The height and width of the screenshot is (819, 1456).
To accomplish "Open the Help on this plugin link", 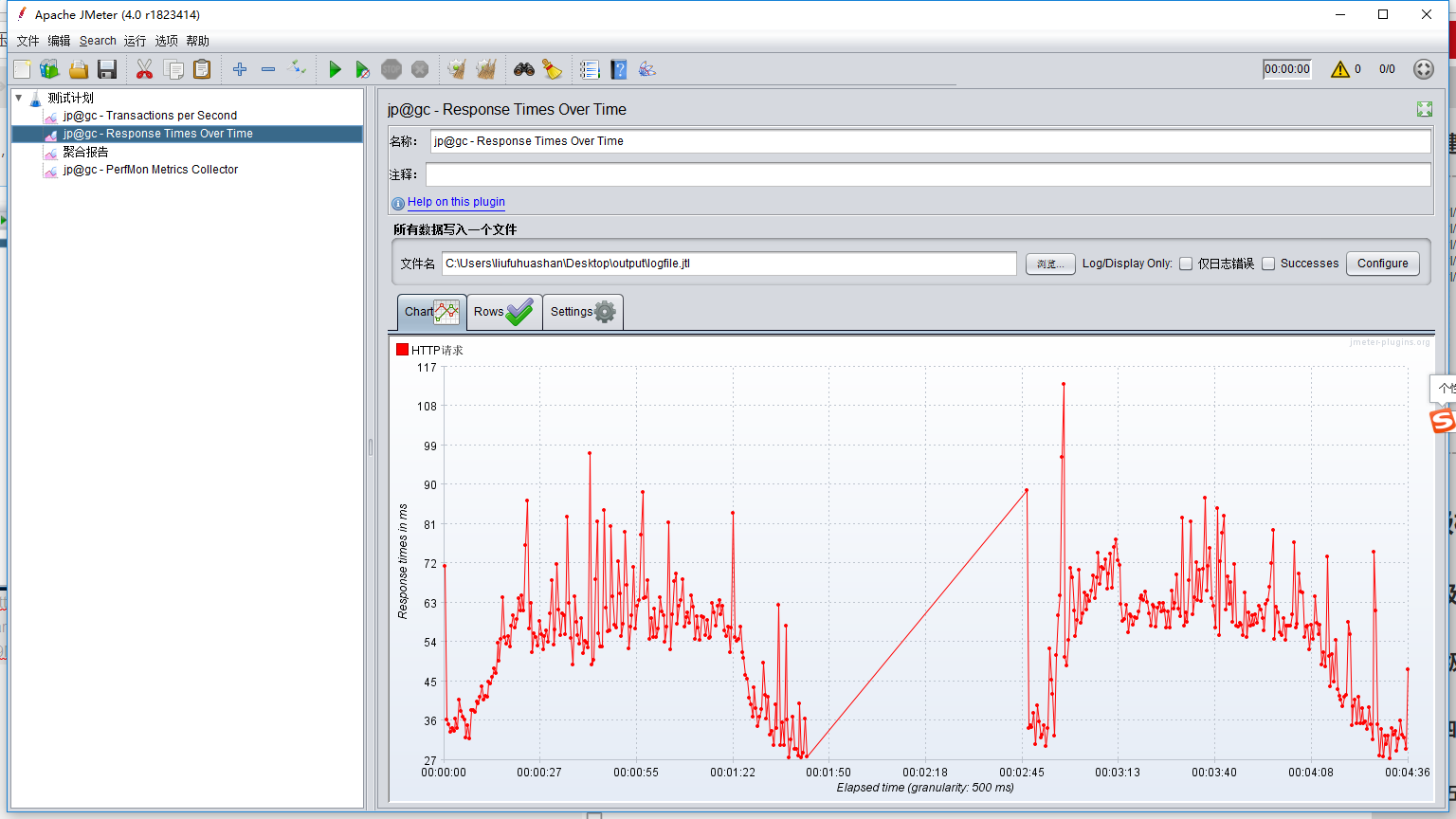I will coord(456,202).
